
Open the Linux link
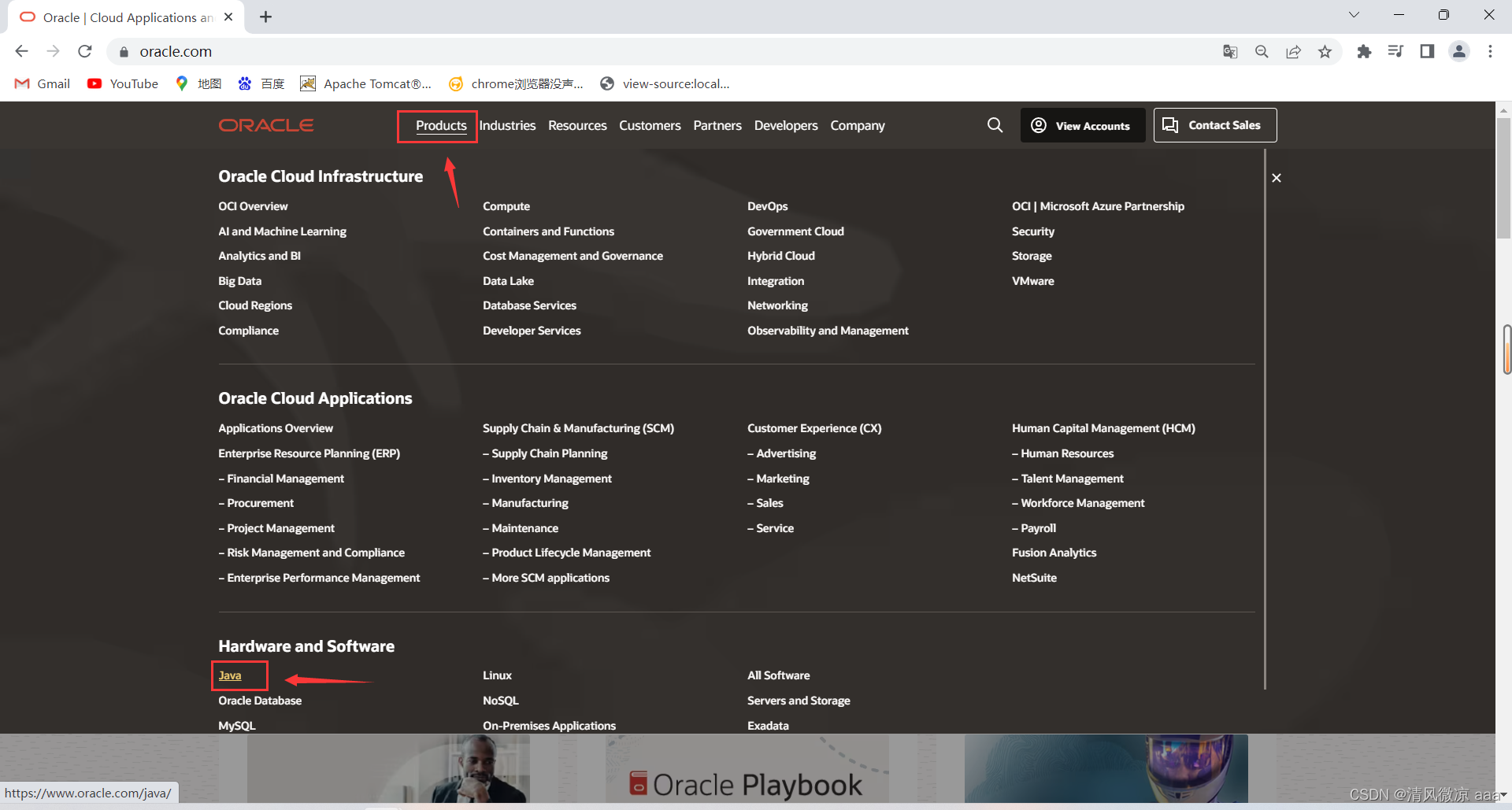tap(497, 675)
